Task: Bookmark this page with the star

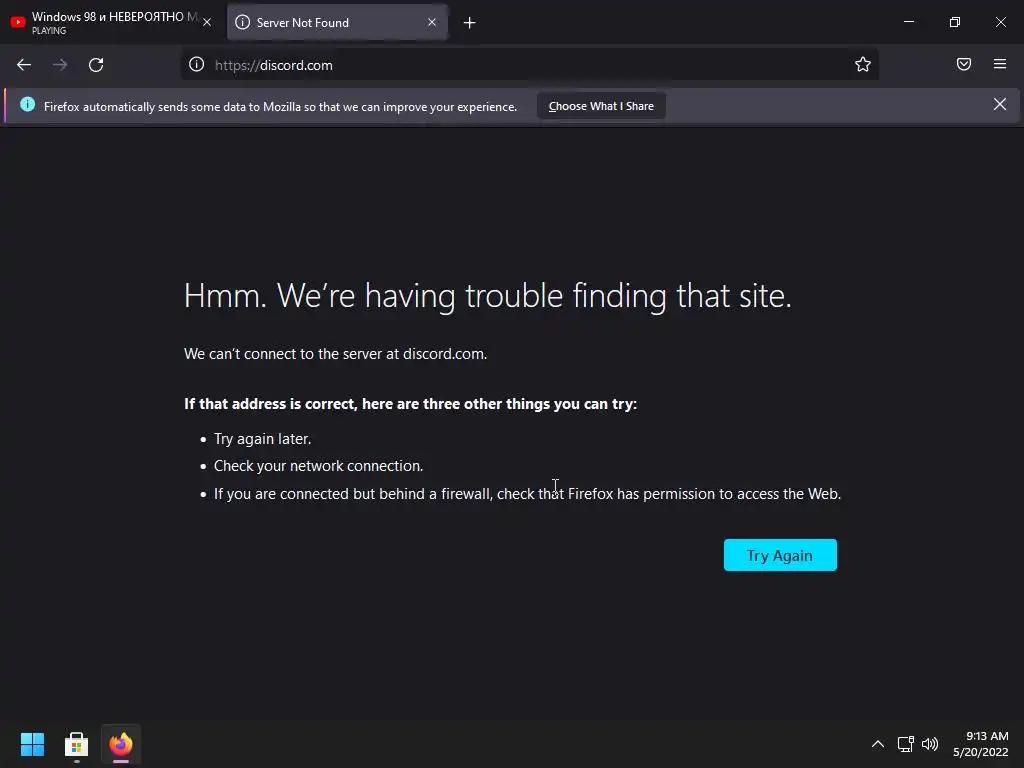Action: click(863, 64)
